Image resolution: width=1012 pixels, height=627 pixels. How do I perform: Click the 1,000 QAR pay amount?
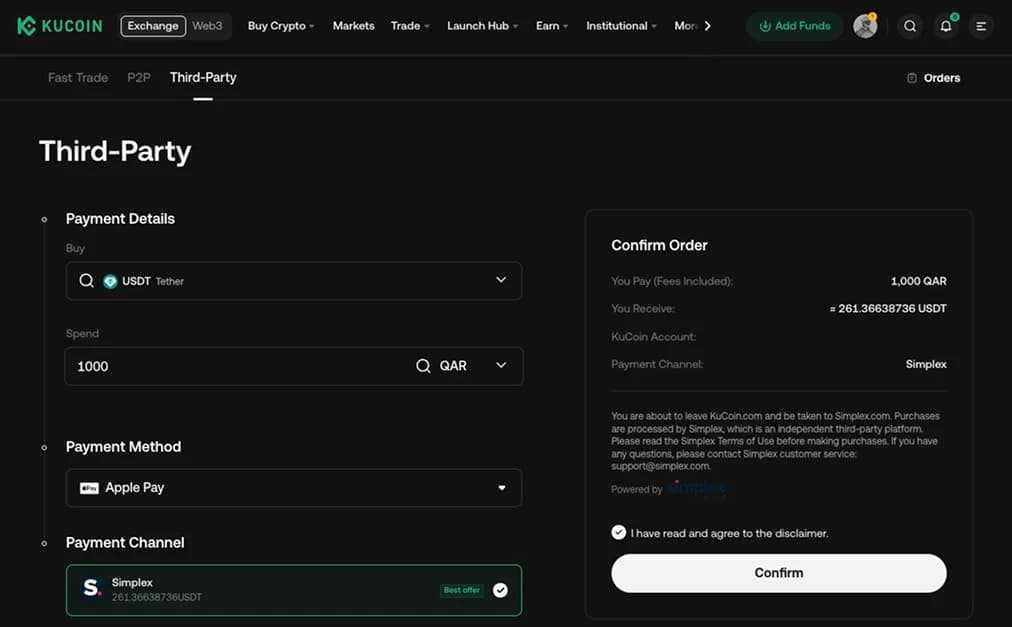(918, 281)
